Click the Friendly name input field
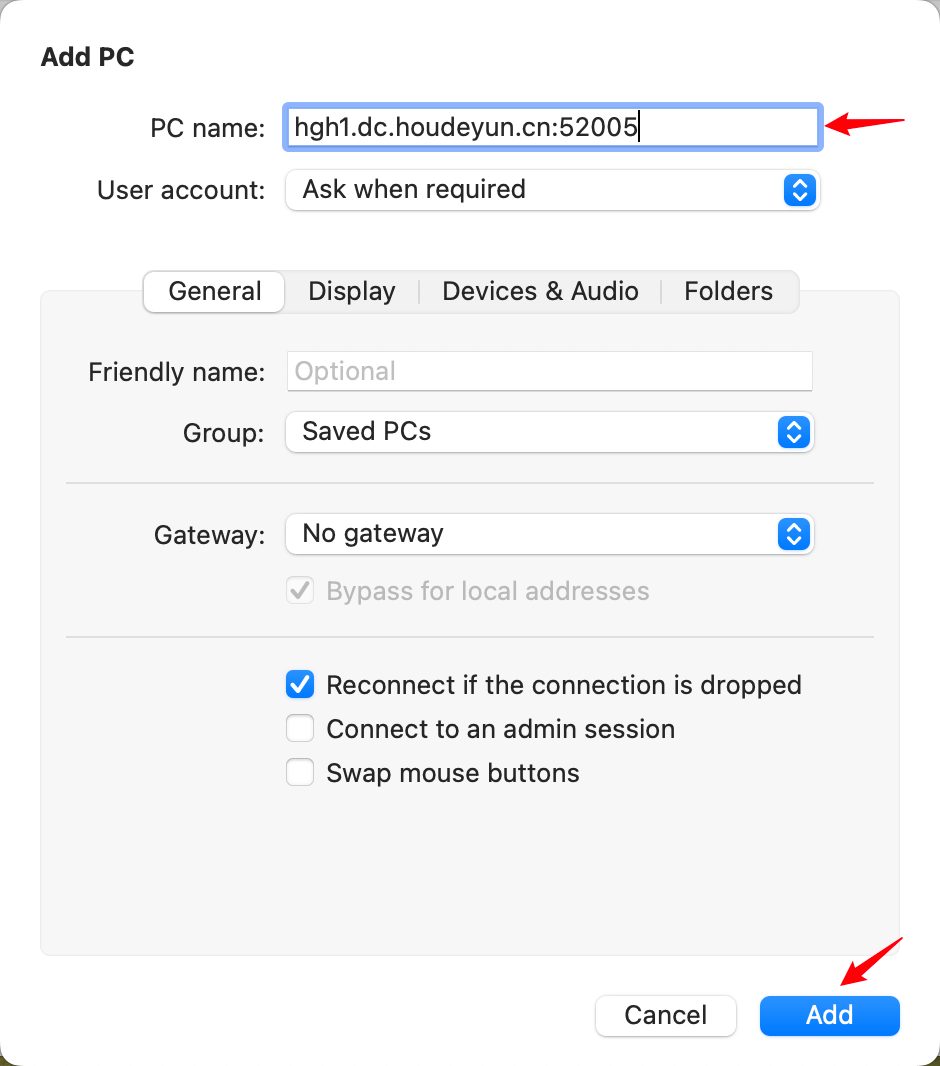Image resolution: width=940 pixels, height=1066 pixels. coord(550,371)
